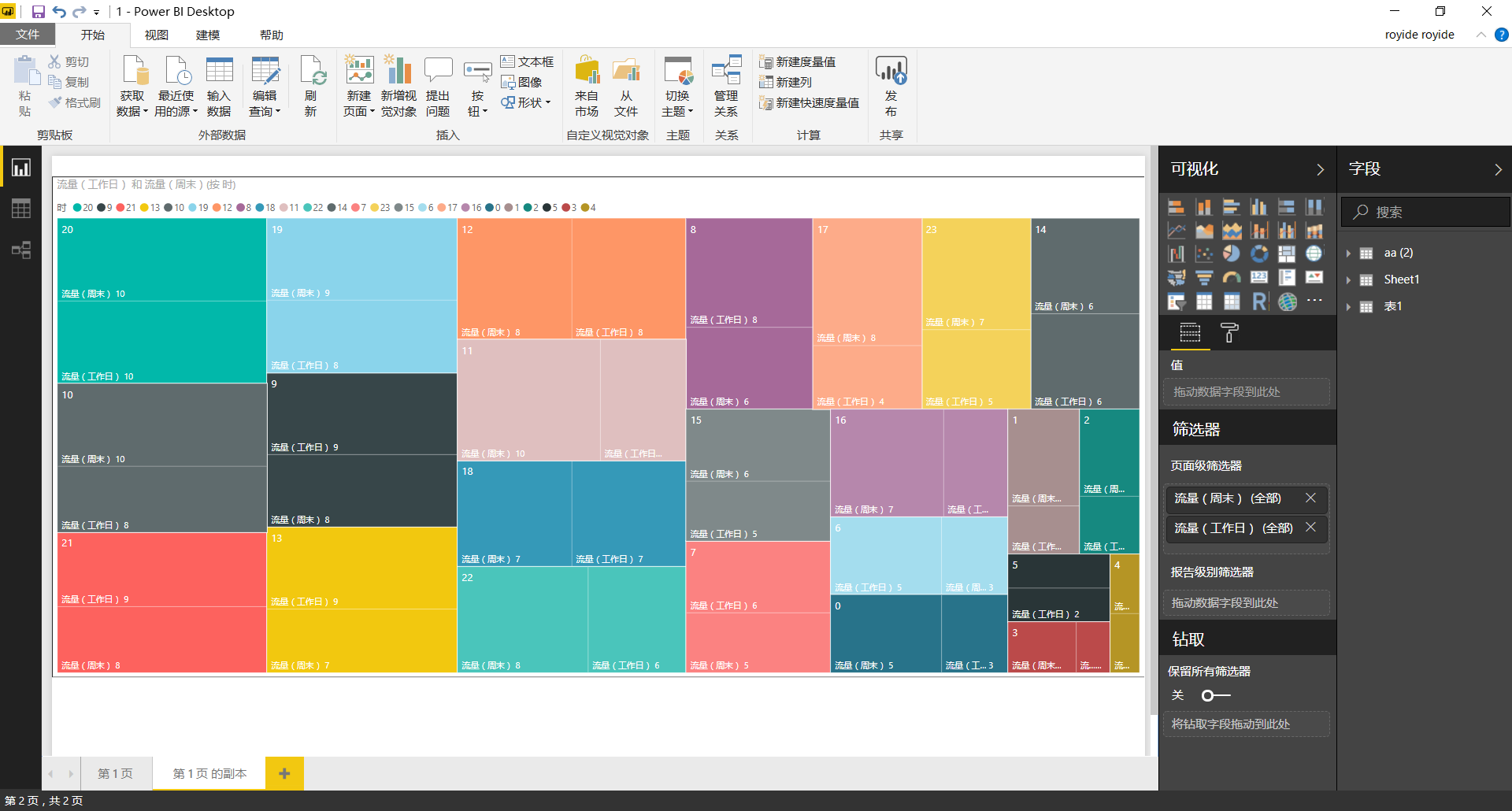Image resolution: width=1512 pixels, height=811 pixels.
Task: Select the R script visual icon
Action: 1259,302
